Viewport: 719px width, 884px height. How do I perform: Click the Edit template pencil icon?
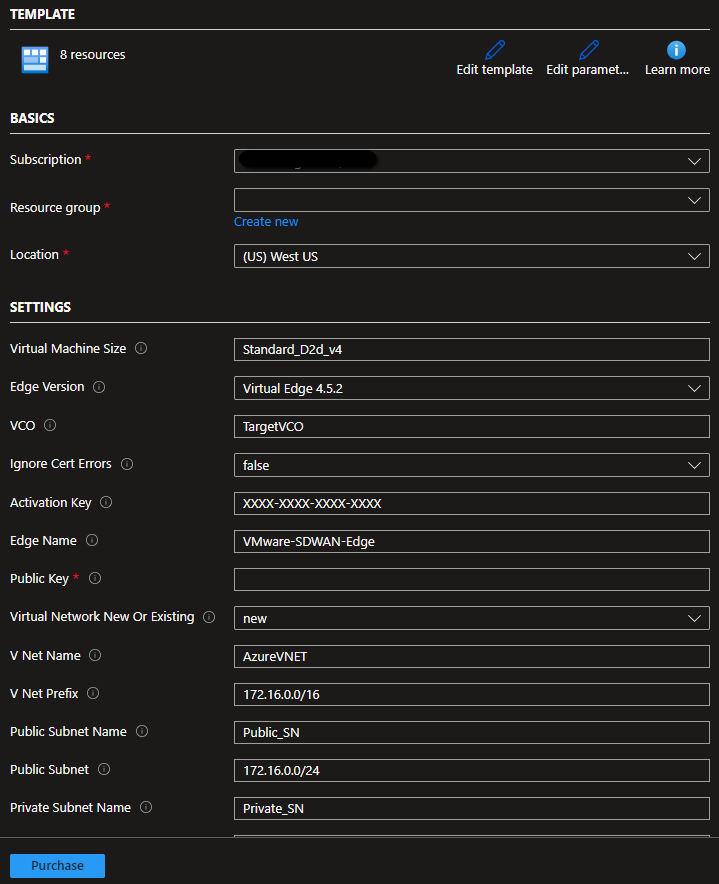(494, 50)
